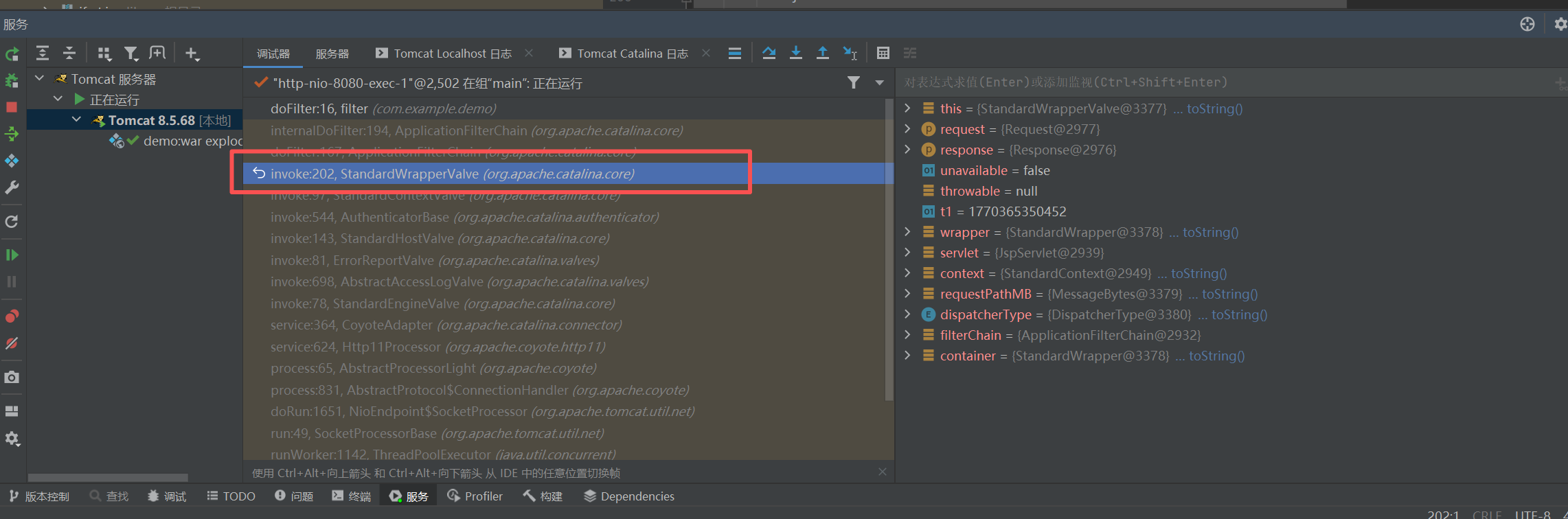Viewport: 1568px width, 519px height.
Task: Click the frames list vertical scrollbar
Action: click(889, 249)
